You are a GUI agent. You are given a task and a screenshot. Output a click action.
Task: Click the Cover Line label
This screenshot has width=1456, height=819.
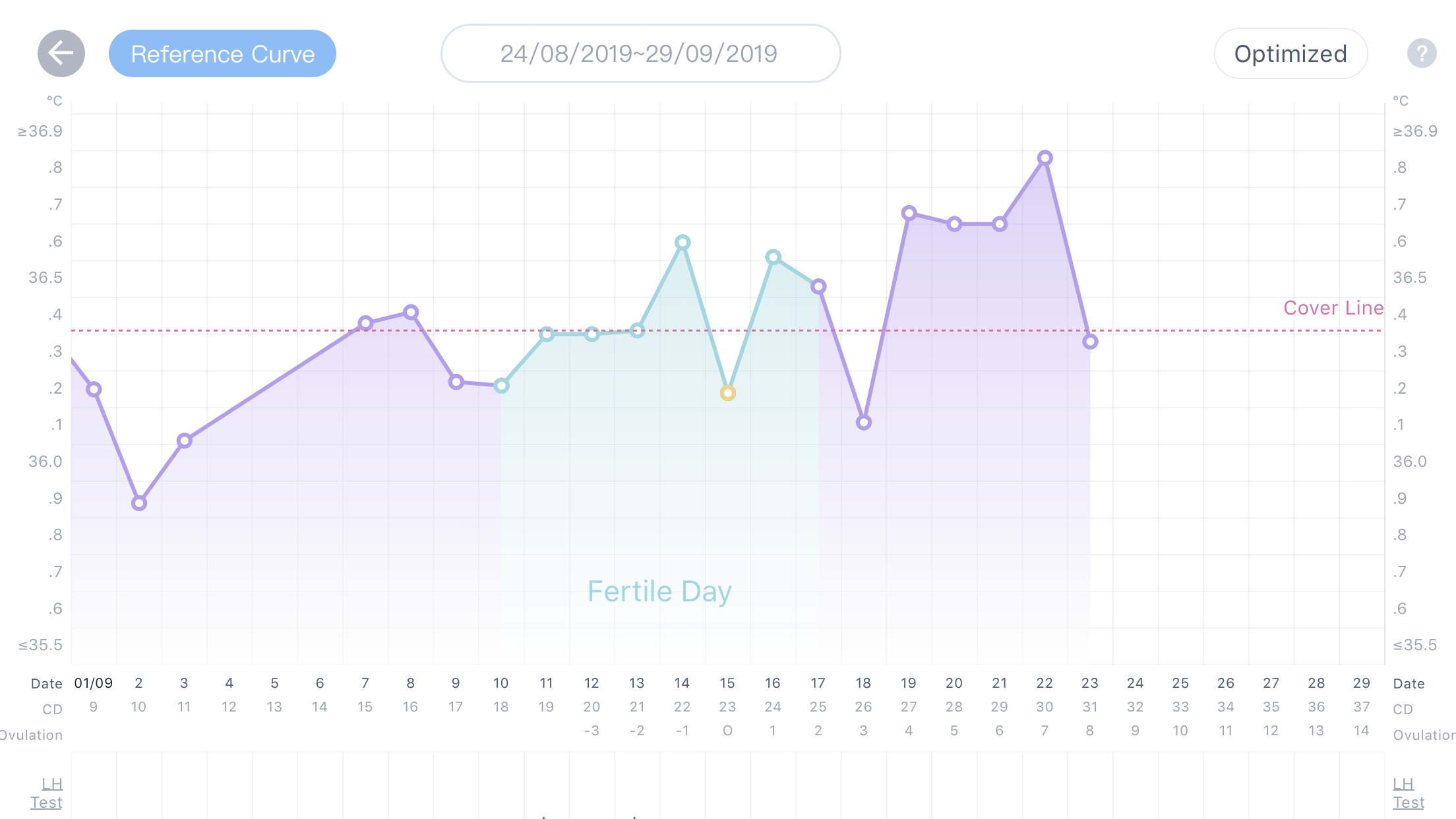coord(1333,307)
